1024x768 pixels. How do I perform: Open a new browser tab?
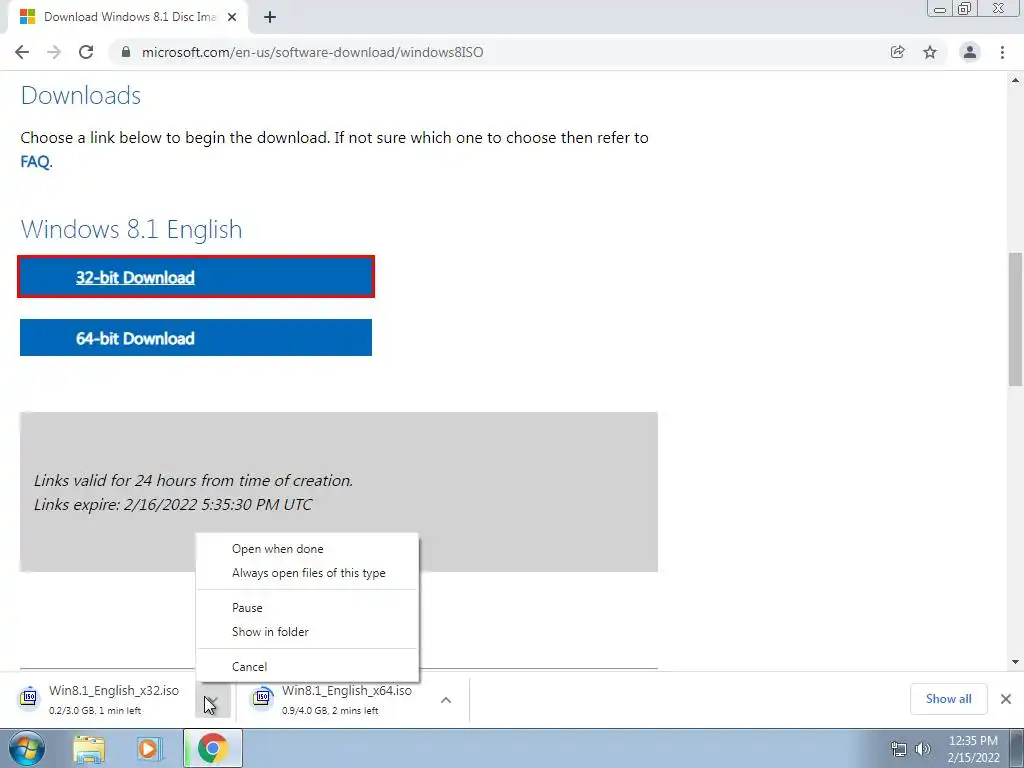click(x=270, y=17)
